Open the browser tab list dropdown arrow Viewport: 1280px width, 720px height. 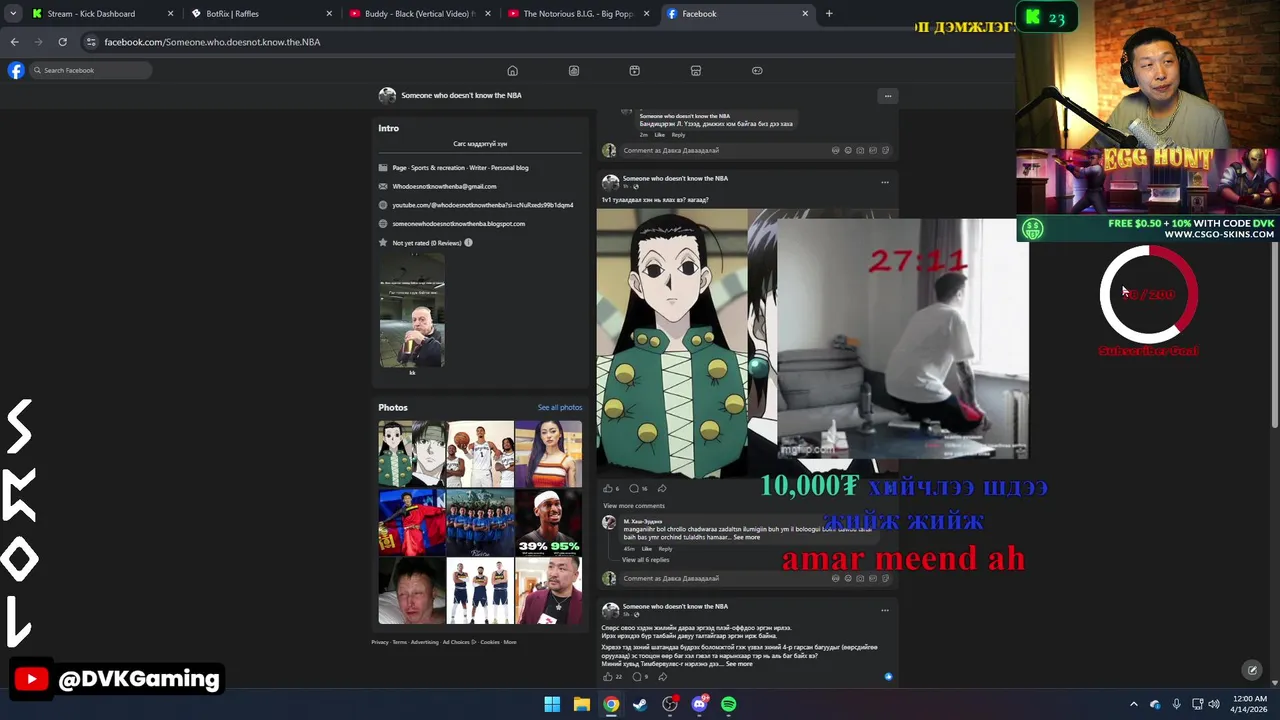tap(13, 14)
